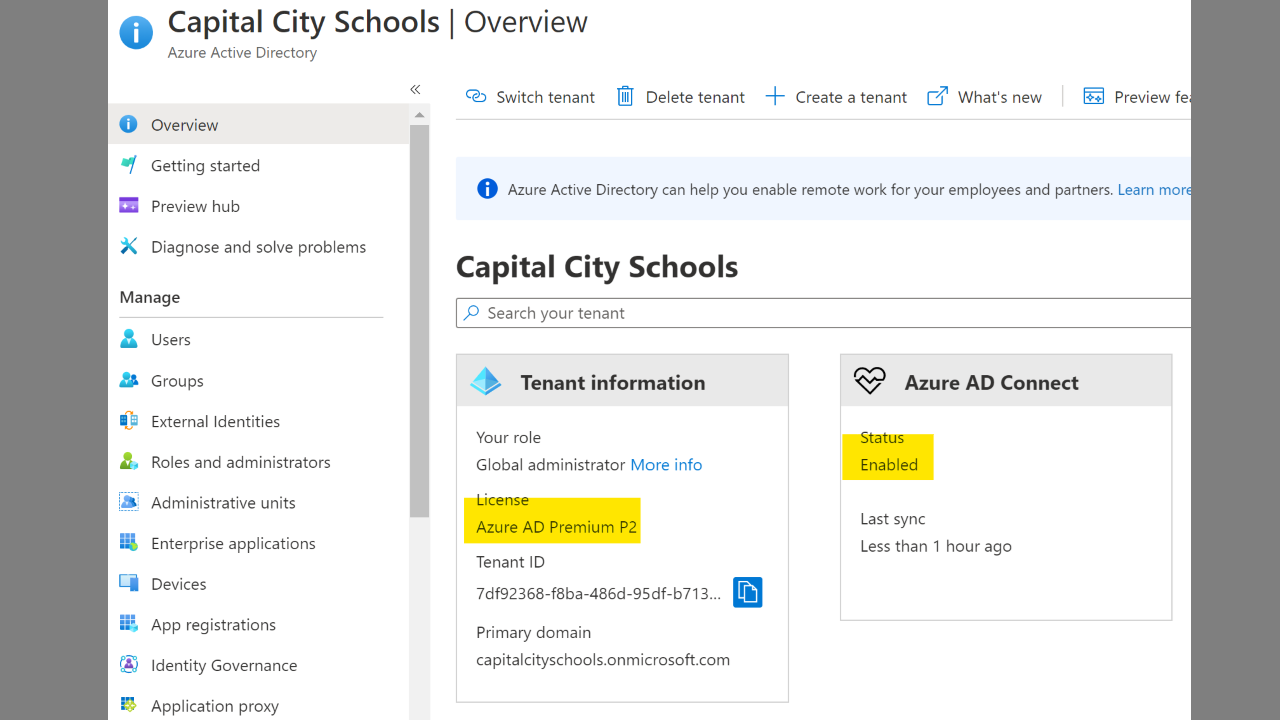Click the Switch tenant link icon
Image resolution: width=1280 pixels, height=720 pixels.
tap(476, 96)
